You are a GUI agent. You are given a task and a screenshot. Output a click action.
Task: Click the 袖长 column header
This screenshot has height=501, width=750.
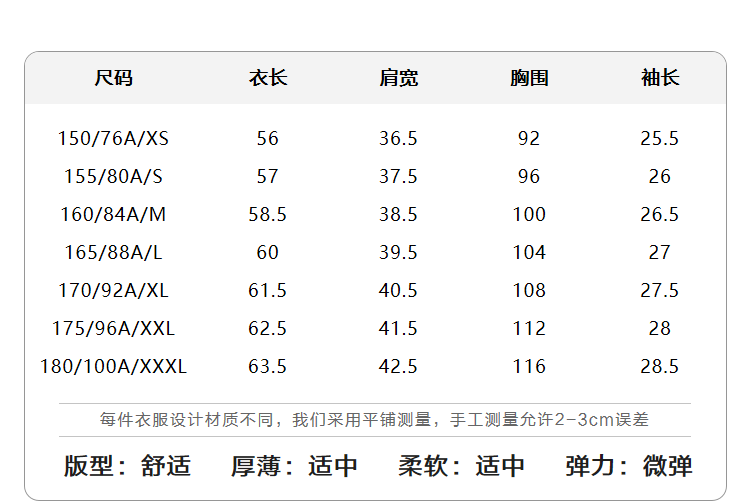[660, 78]
